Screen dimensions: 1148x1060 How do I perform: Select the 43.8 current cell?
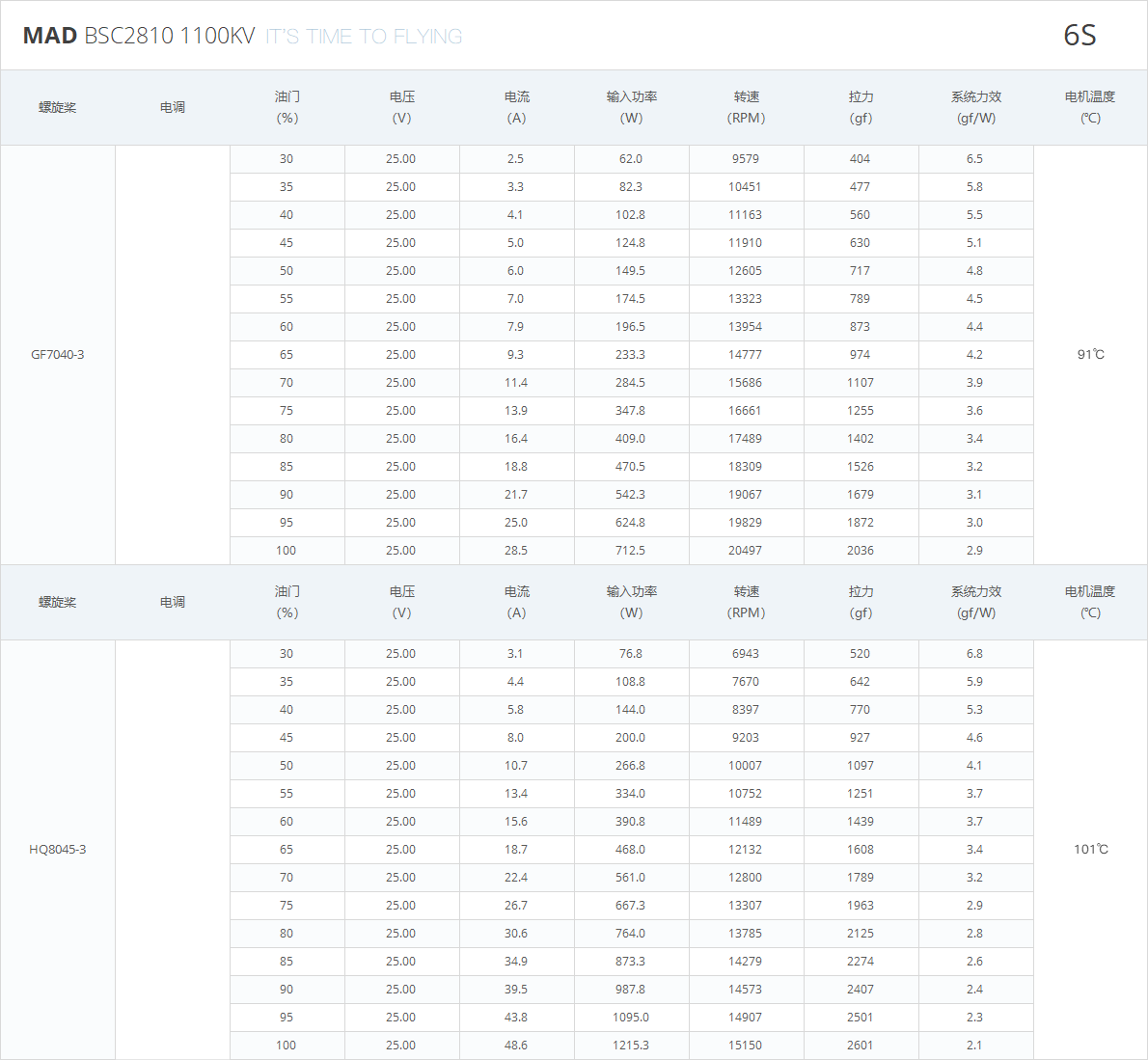[x=515, y=1018]
